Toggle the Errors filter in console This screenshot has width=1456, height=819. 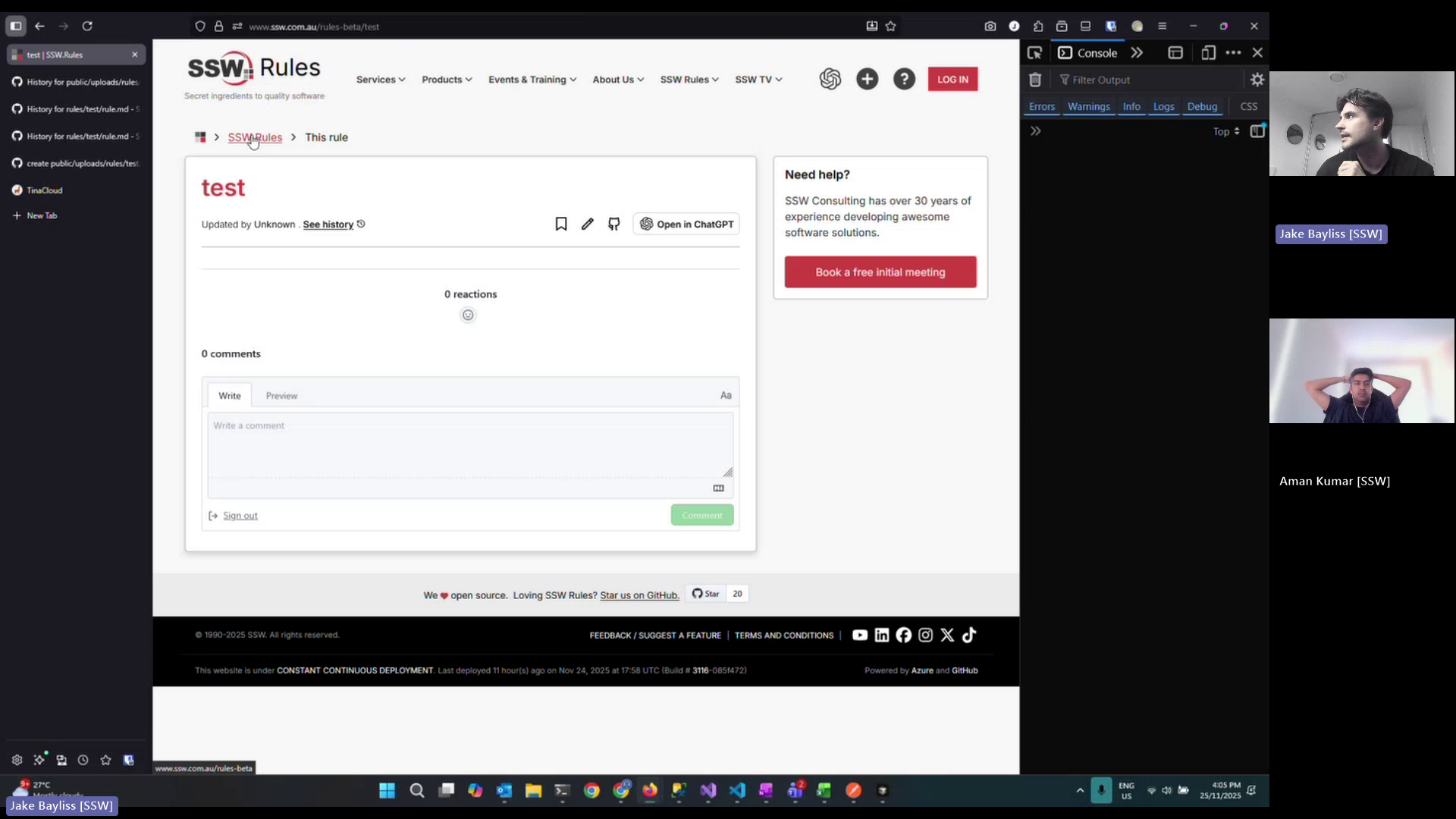1041,106
